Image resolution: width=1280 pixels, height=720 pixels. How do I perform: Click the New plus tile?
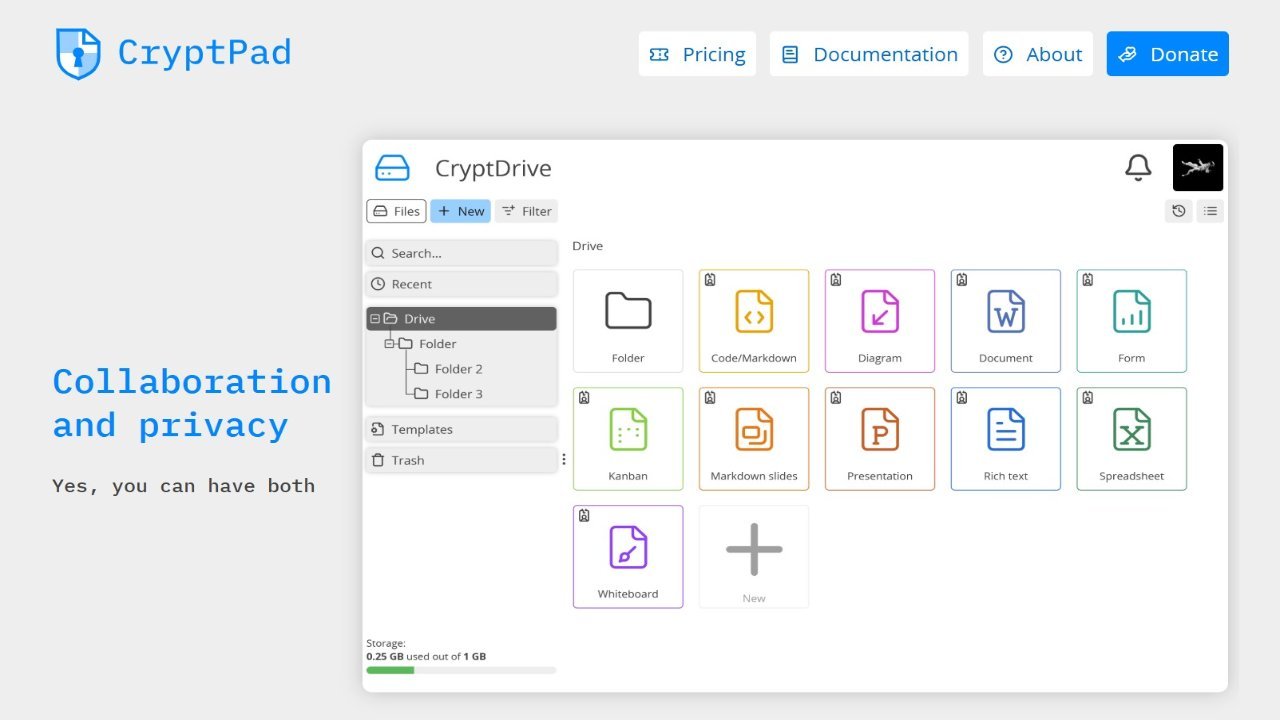[x=754, y=557]
